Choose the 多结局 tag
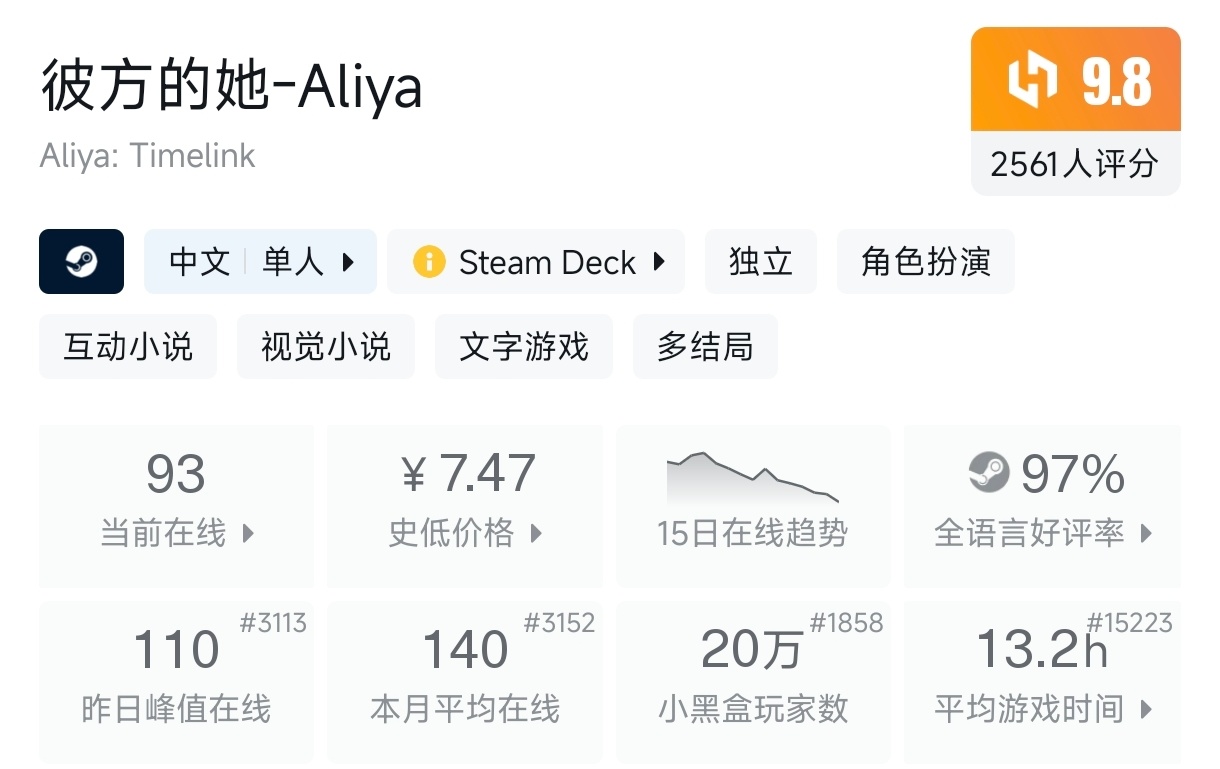The width and height of the screenshot is (1220, 769). [x=705, y=347]
